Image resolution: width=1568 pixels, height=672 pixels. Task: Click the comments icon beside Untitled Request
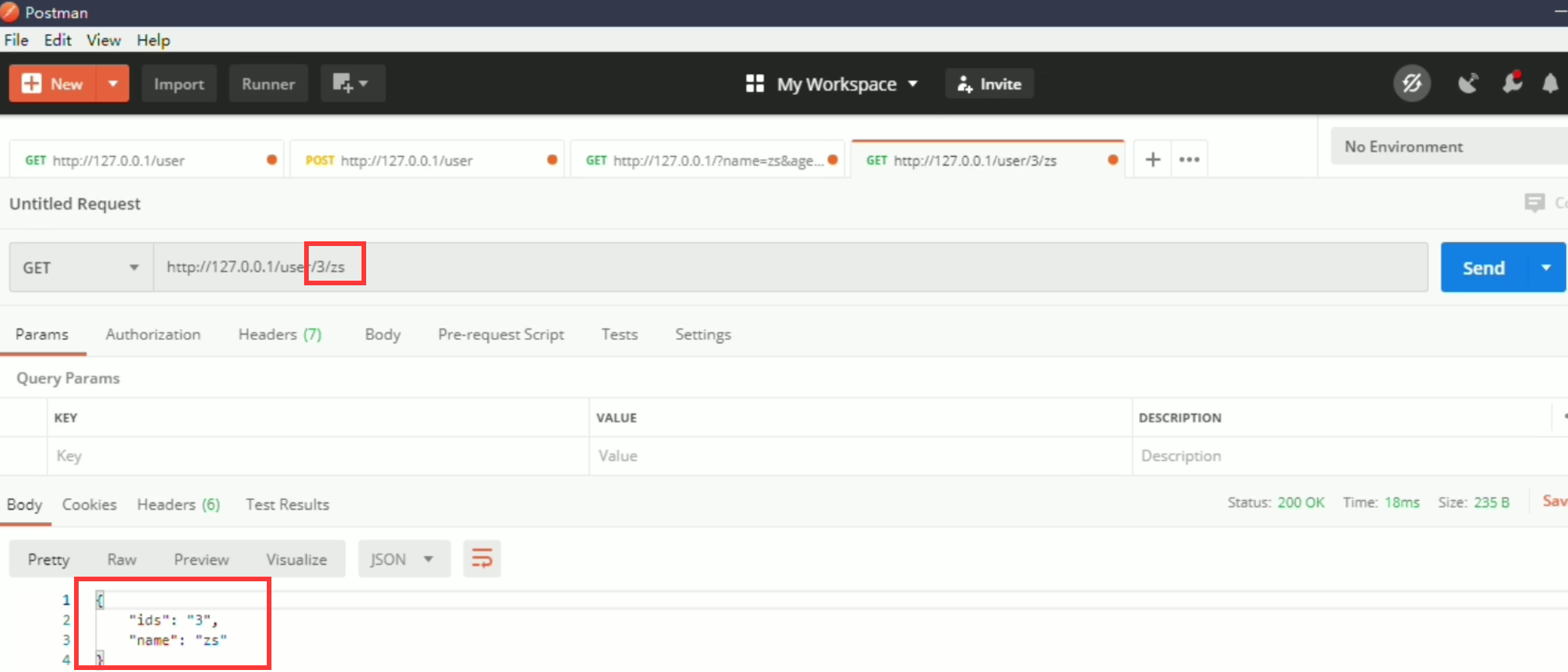coord(1535,203)
